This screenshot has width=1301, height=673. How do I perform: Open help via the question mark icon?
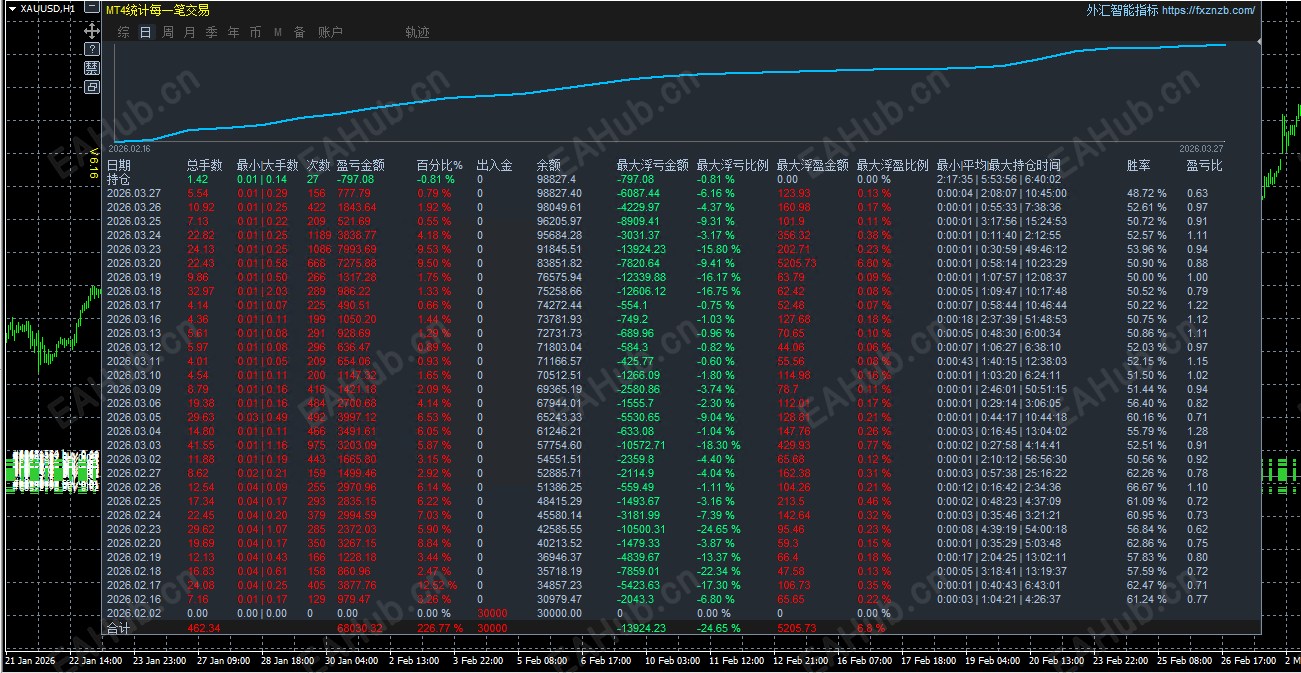92,48
